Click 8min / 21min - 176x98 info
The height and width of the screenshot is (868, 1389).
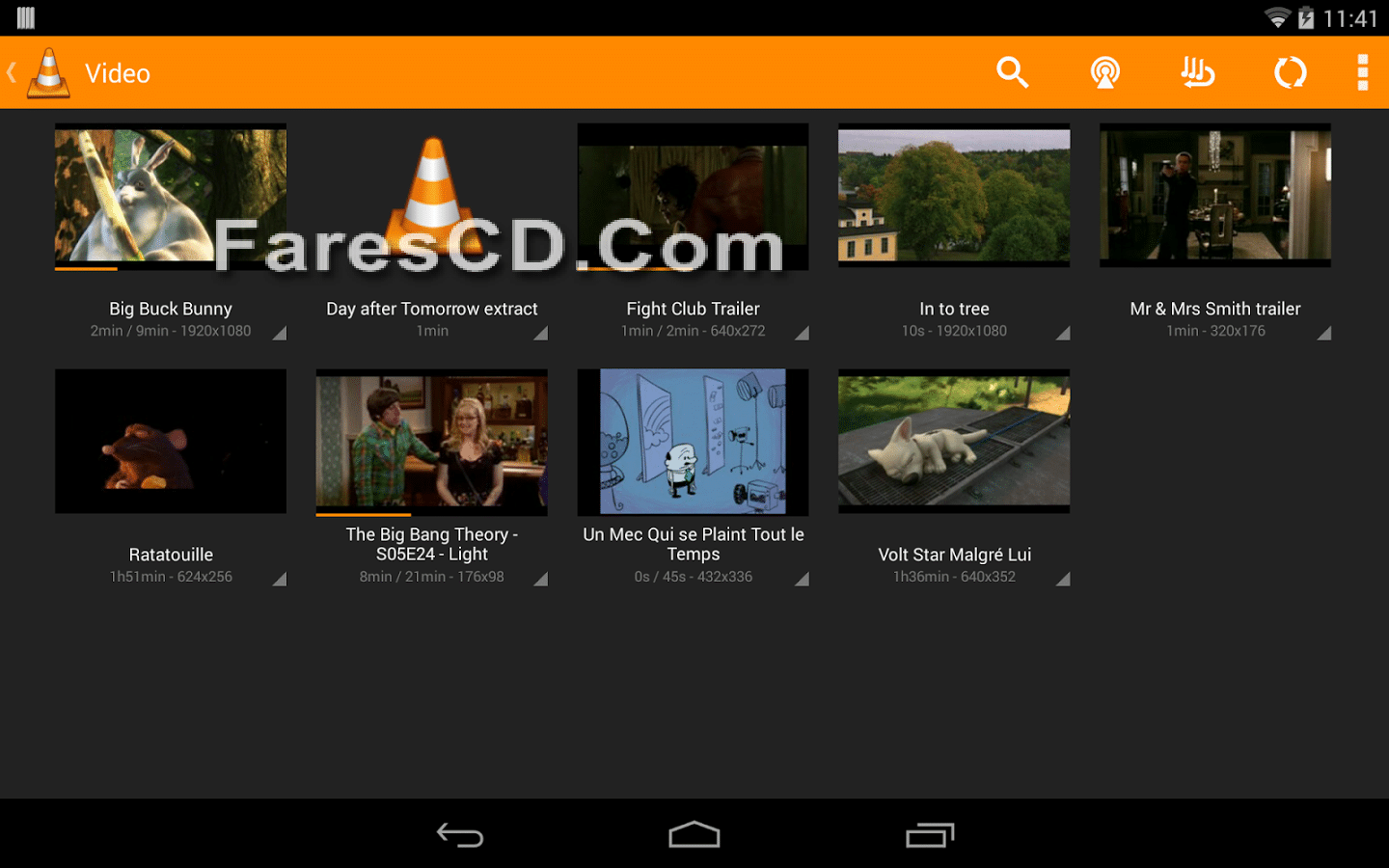431,577
